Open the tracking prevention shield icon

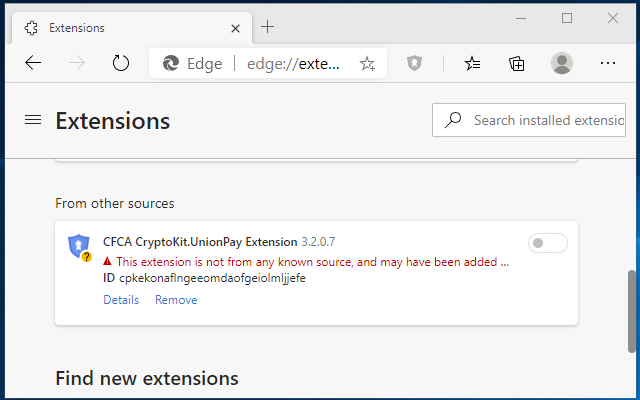pyautogui.click(x=415, y=63)
